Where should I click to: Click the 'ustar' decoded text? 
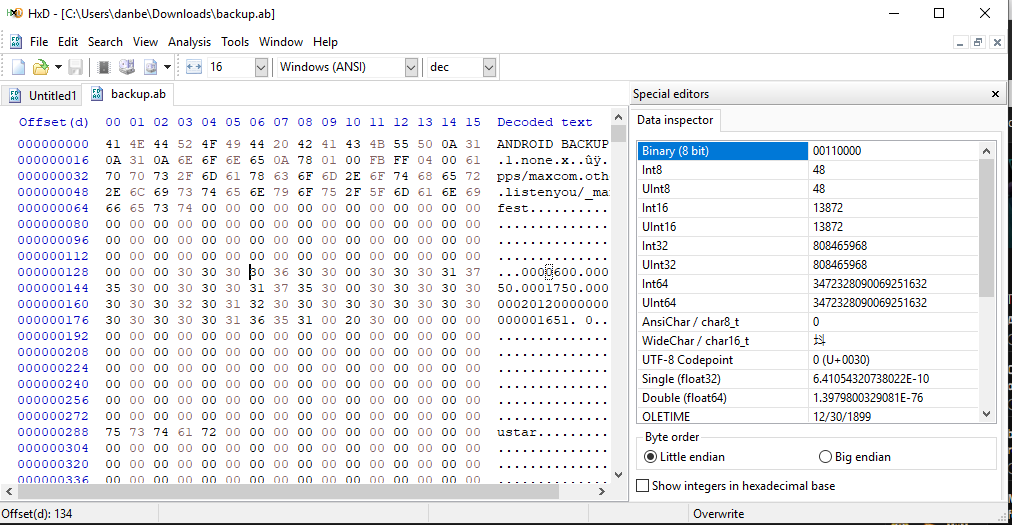click(x=516, y=432)
